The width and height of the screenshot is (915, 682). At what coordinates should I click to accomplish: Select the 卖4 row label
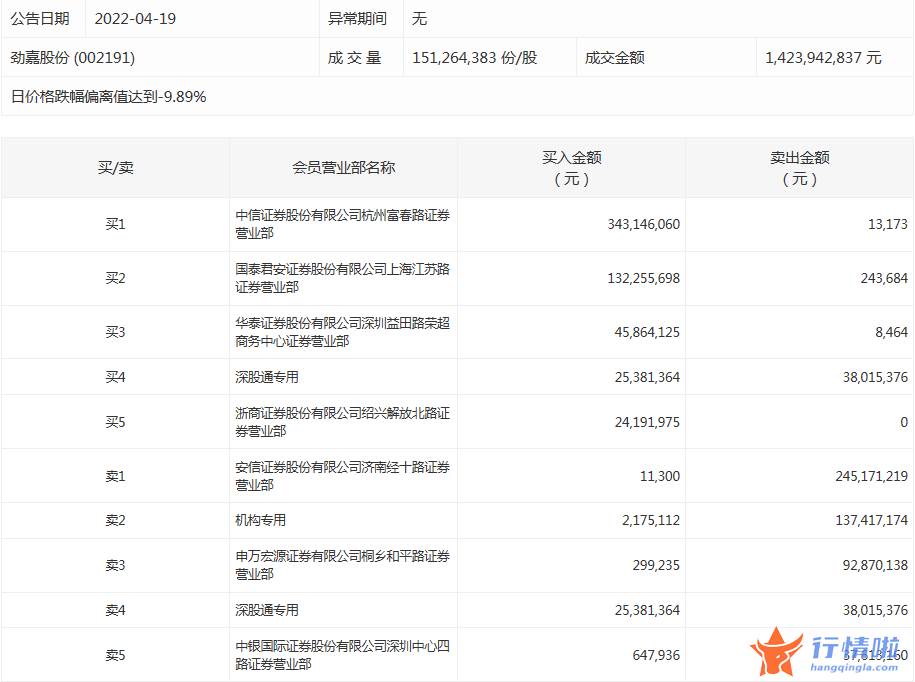pos(116,610)
